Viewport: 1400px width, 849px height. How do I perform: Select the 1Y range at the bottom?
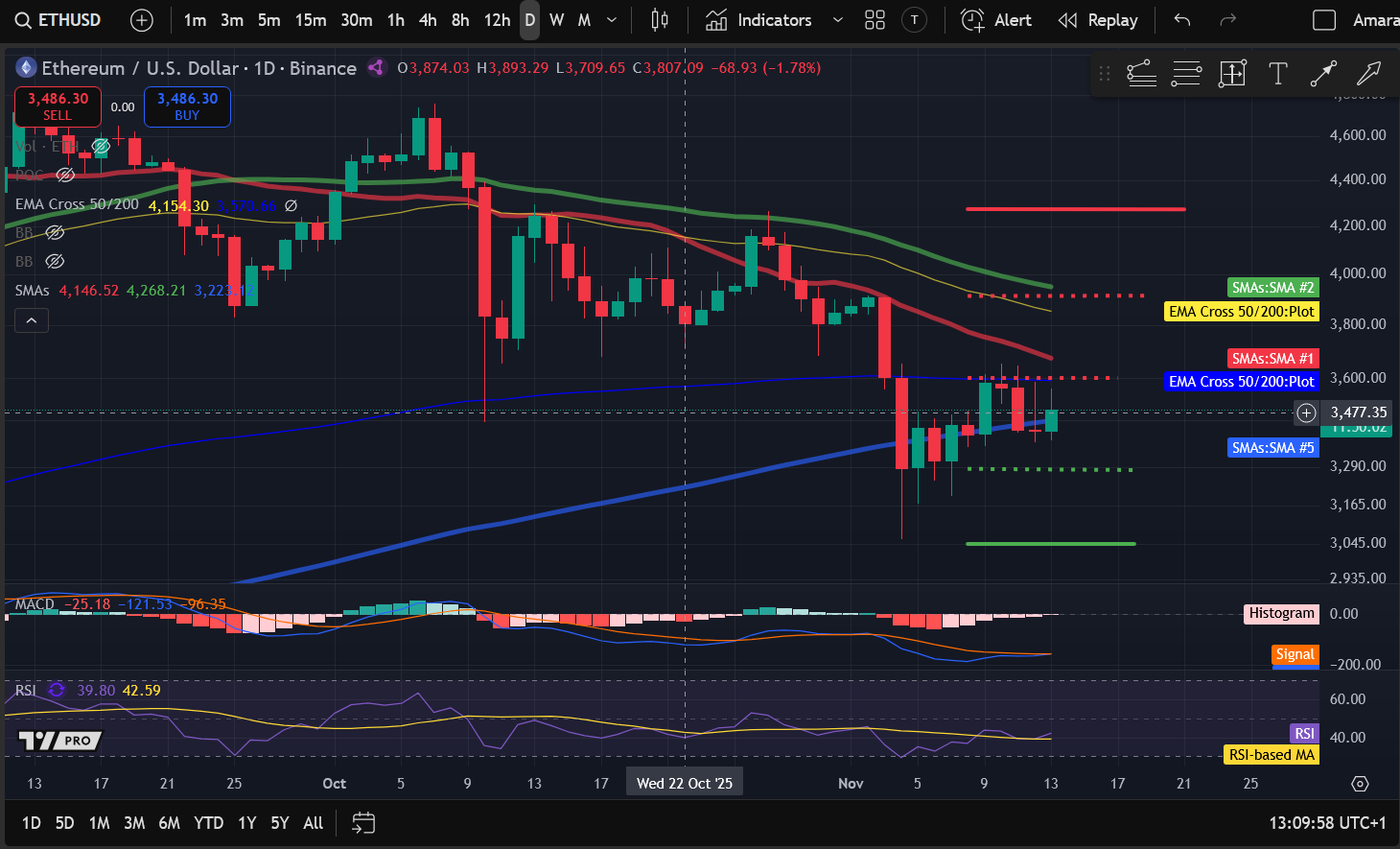click(245, 823)
